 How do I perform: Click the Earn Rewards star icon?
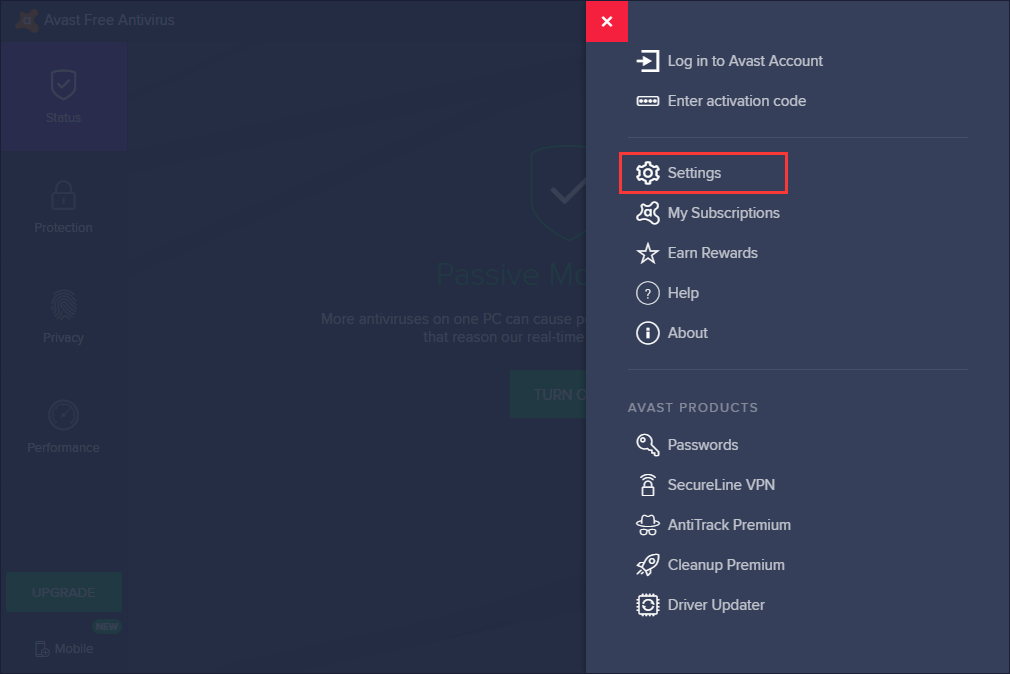click(x=647, y=253)
